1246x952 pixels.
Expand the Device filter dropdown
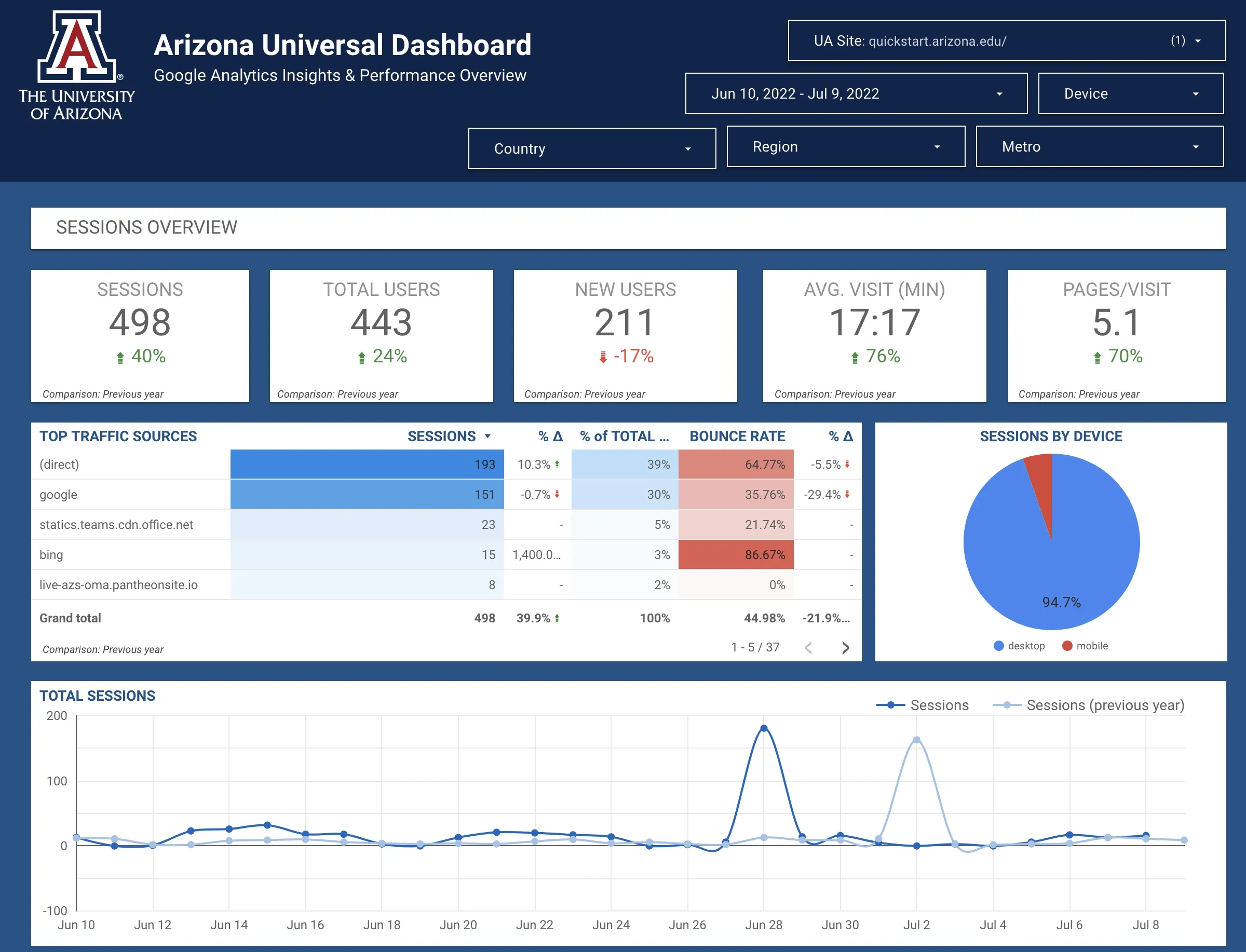click(x=1130, y=93)
